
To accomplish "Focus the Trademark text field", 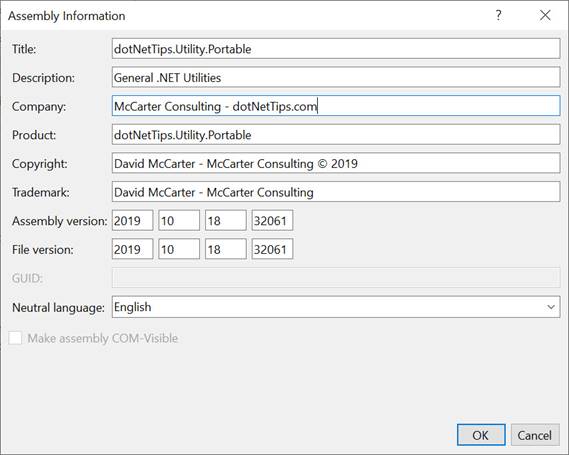I will (x=336, y=192).
